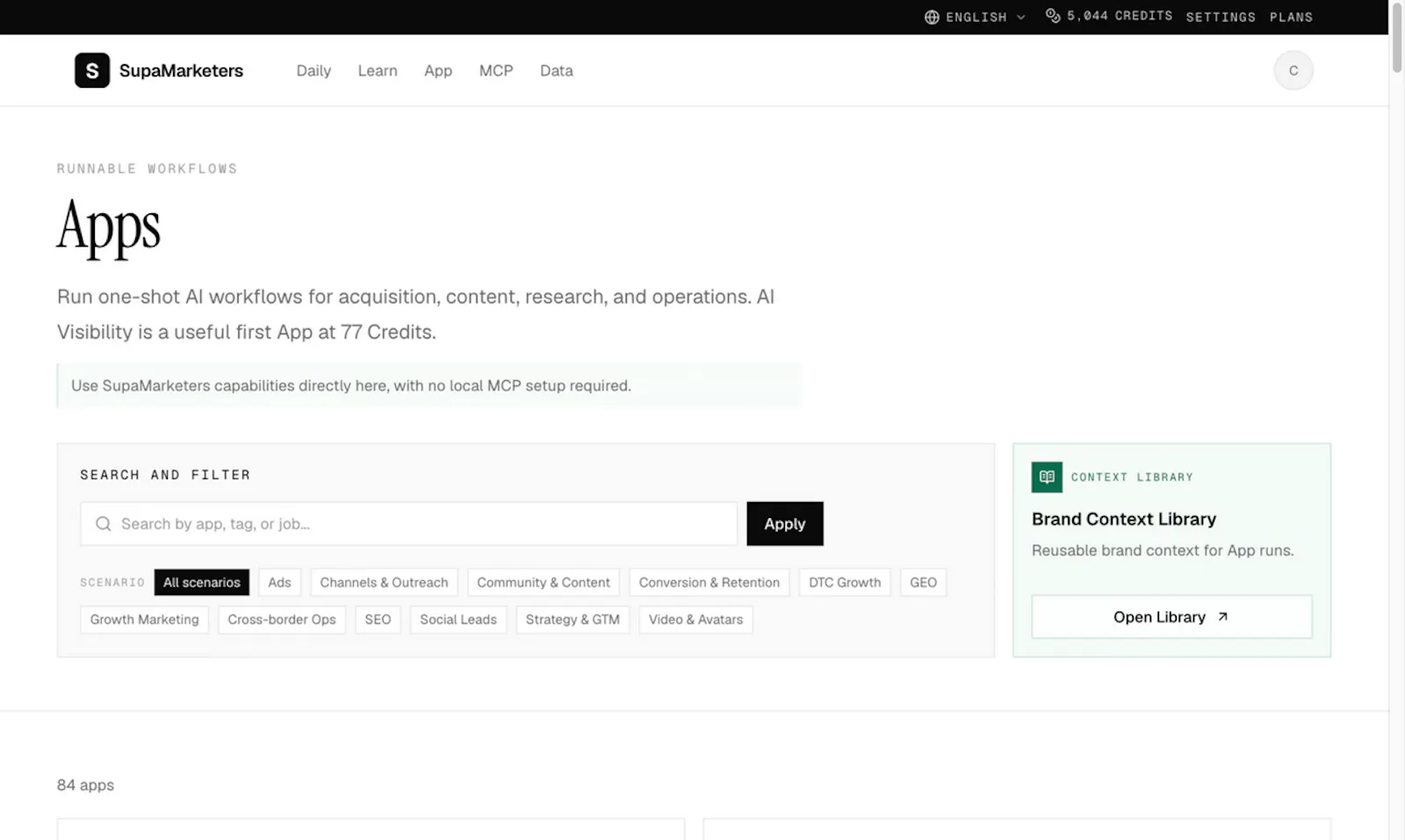The width and height of the screenshot is (1405, 840).
Task: Click the globe language icon
Action: tap(932, 17)
